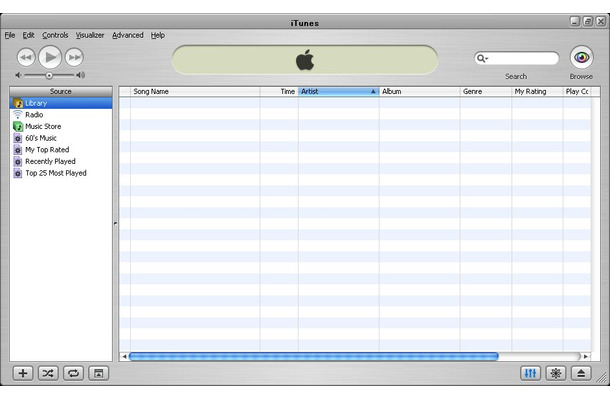The image size is (610, 400).
Task: Click the maximum volume speaker icon
Action: (x=81, y=75)
